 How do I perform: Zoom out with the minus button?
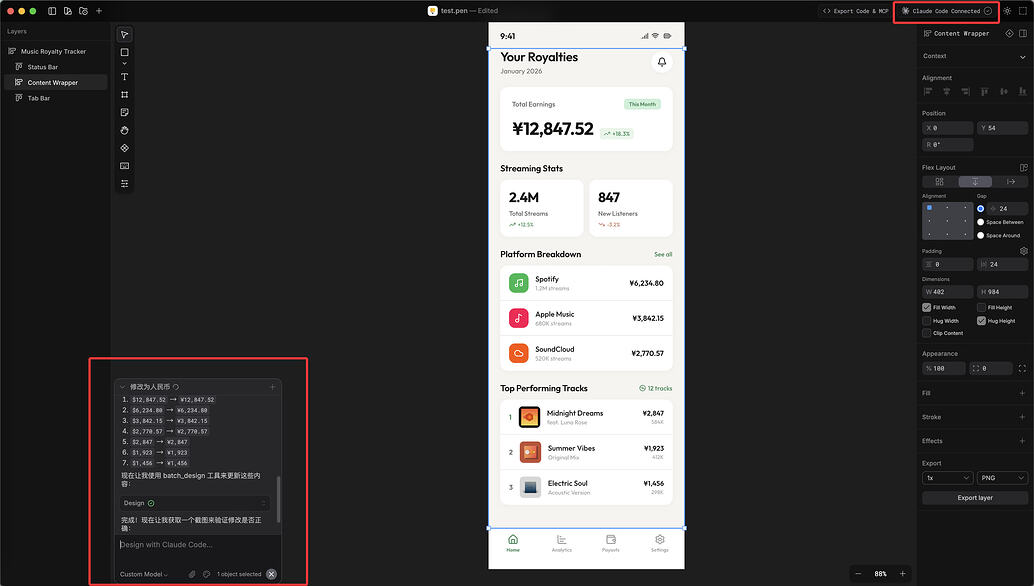[x=858, y=573]
